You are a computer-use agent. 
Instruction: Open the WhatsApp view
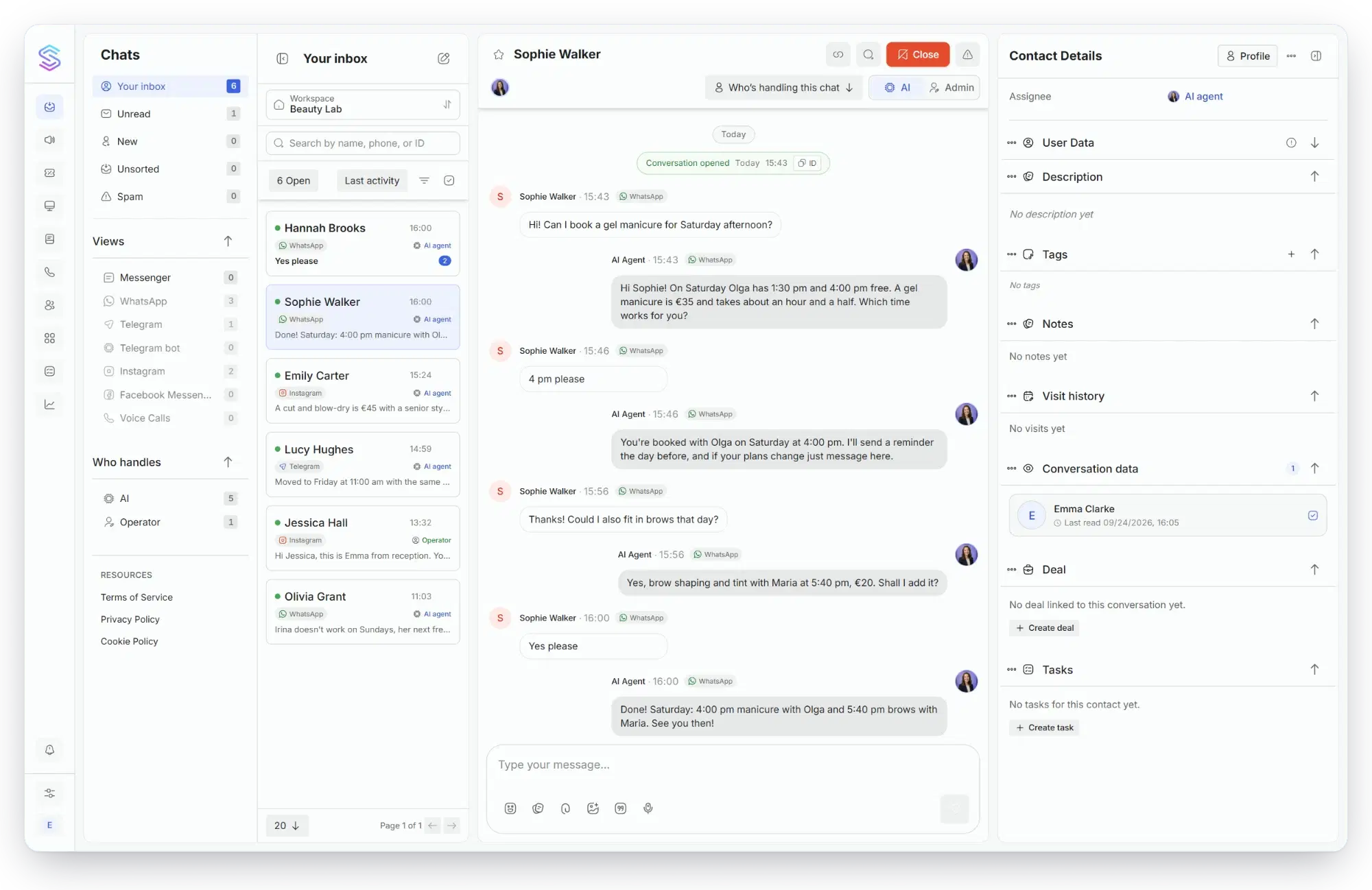click(x=170, y=301)
